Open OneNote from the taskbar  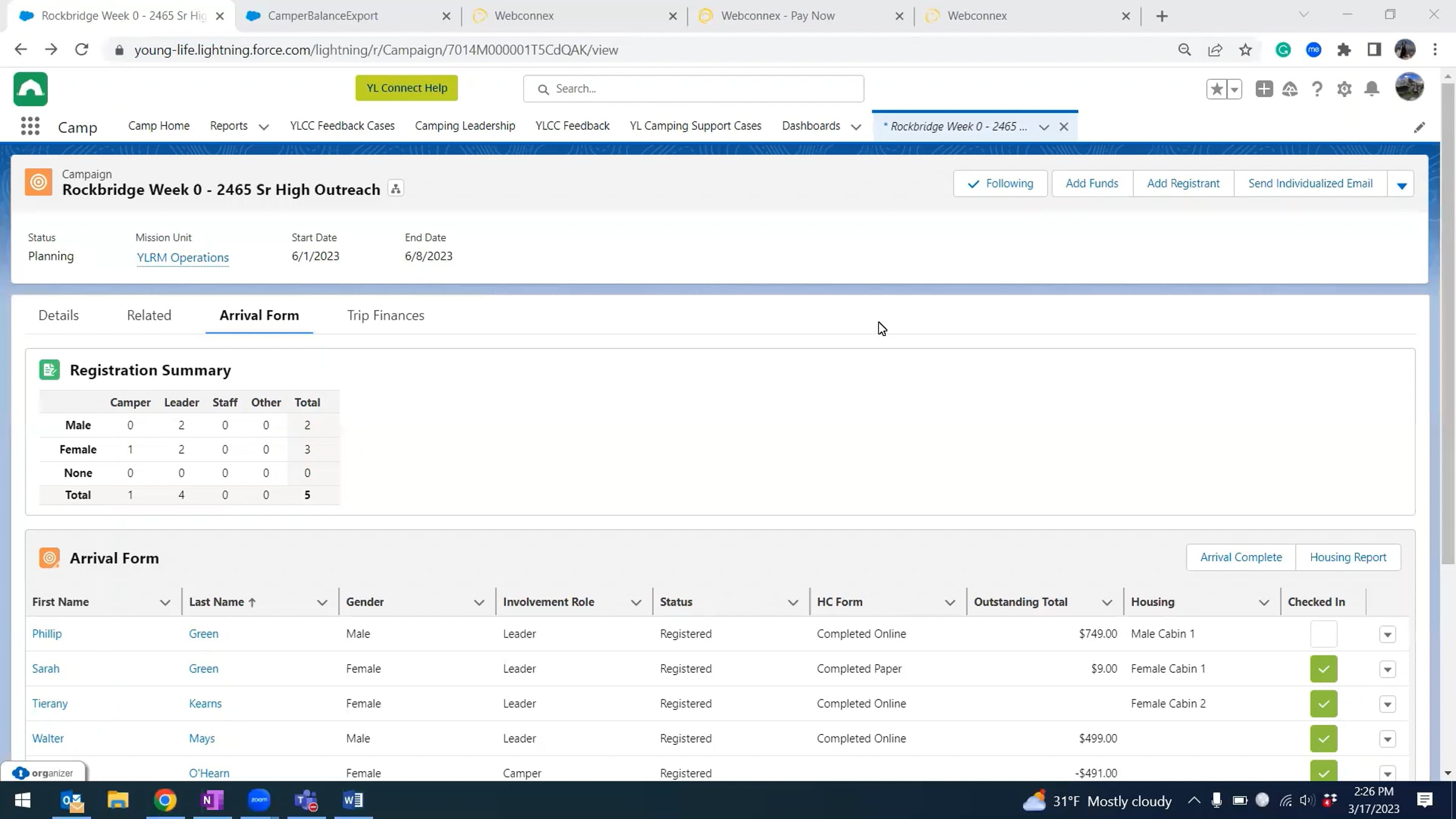tap(212, 801)
